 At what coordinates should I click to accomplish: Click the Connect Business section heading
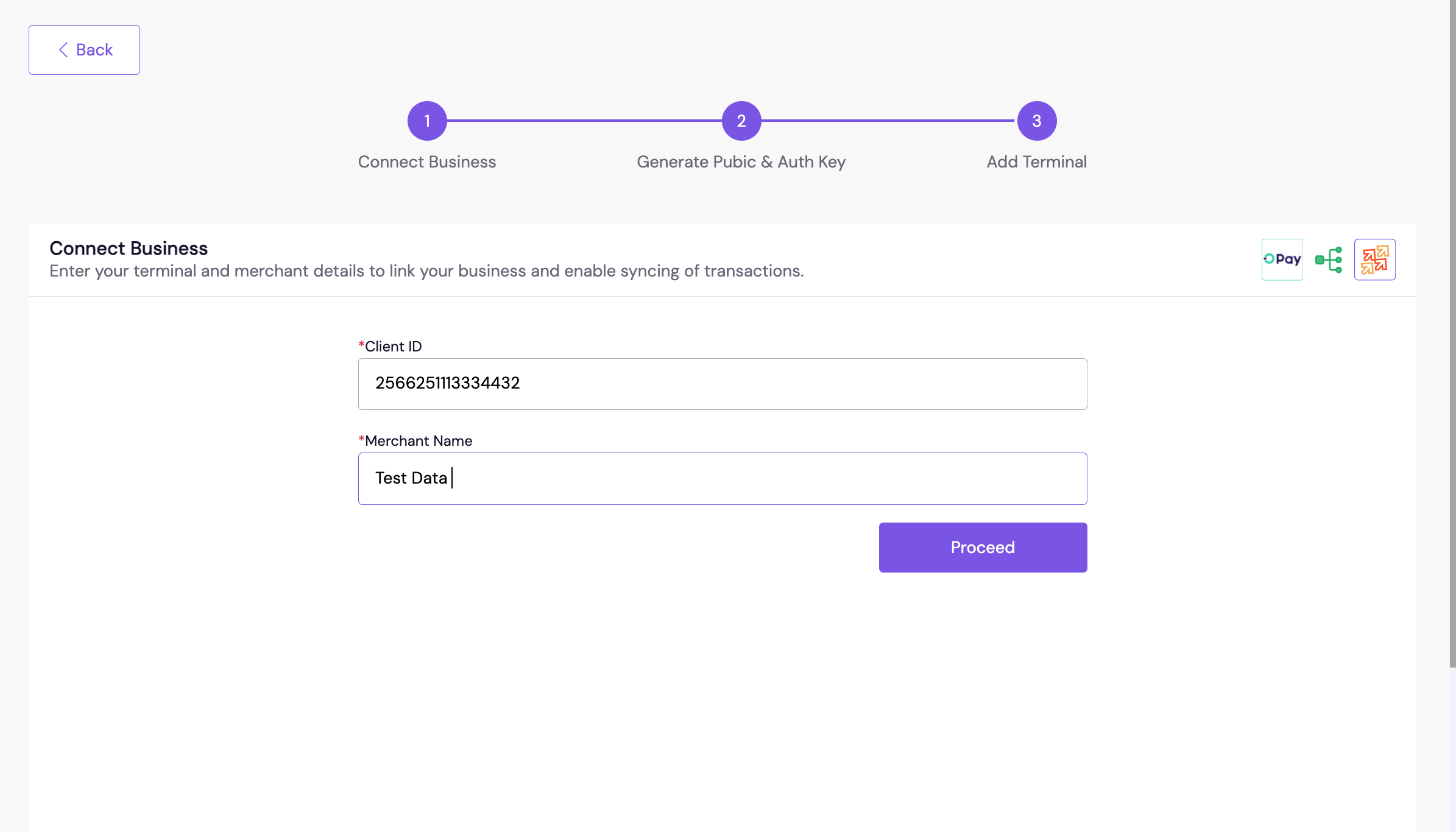(x=129, y=249)
